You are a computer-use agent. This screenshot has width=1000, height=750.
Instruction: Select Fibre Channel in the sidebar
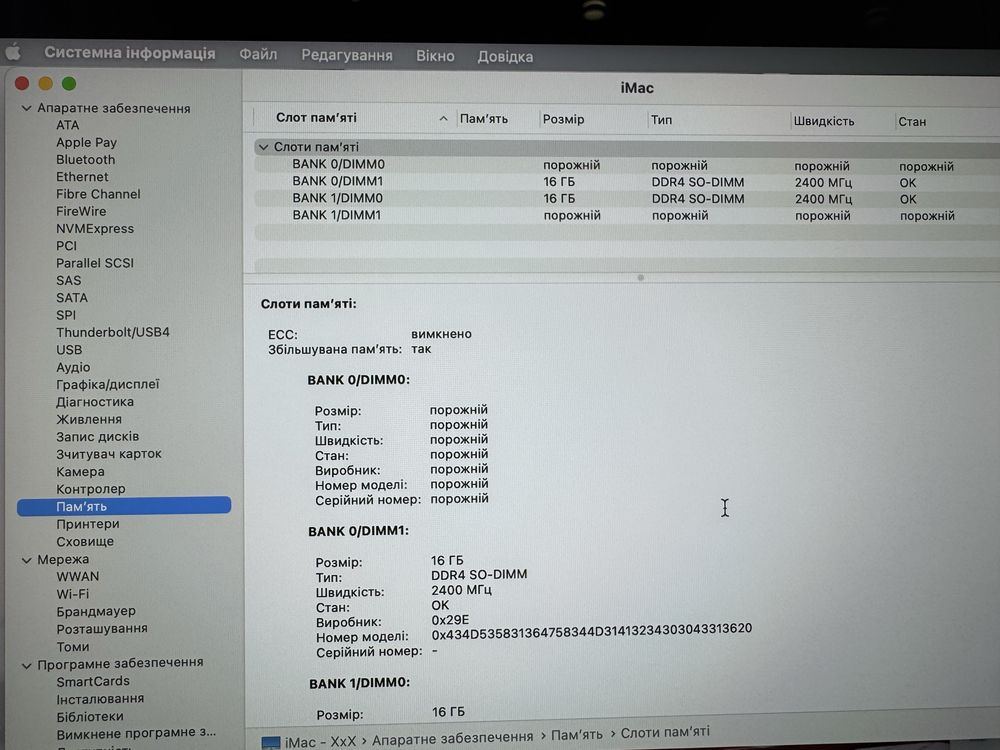(x=98, y=195)
